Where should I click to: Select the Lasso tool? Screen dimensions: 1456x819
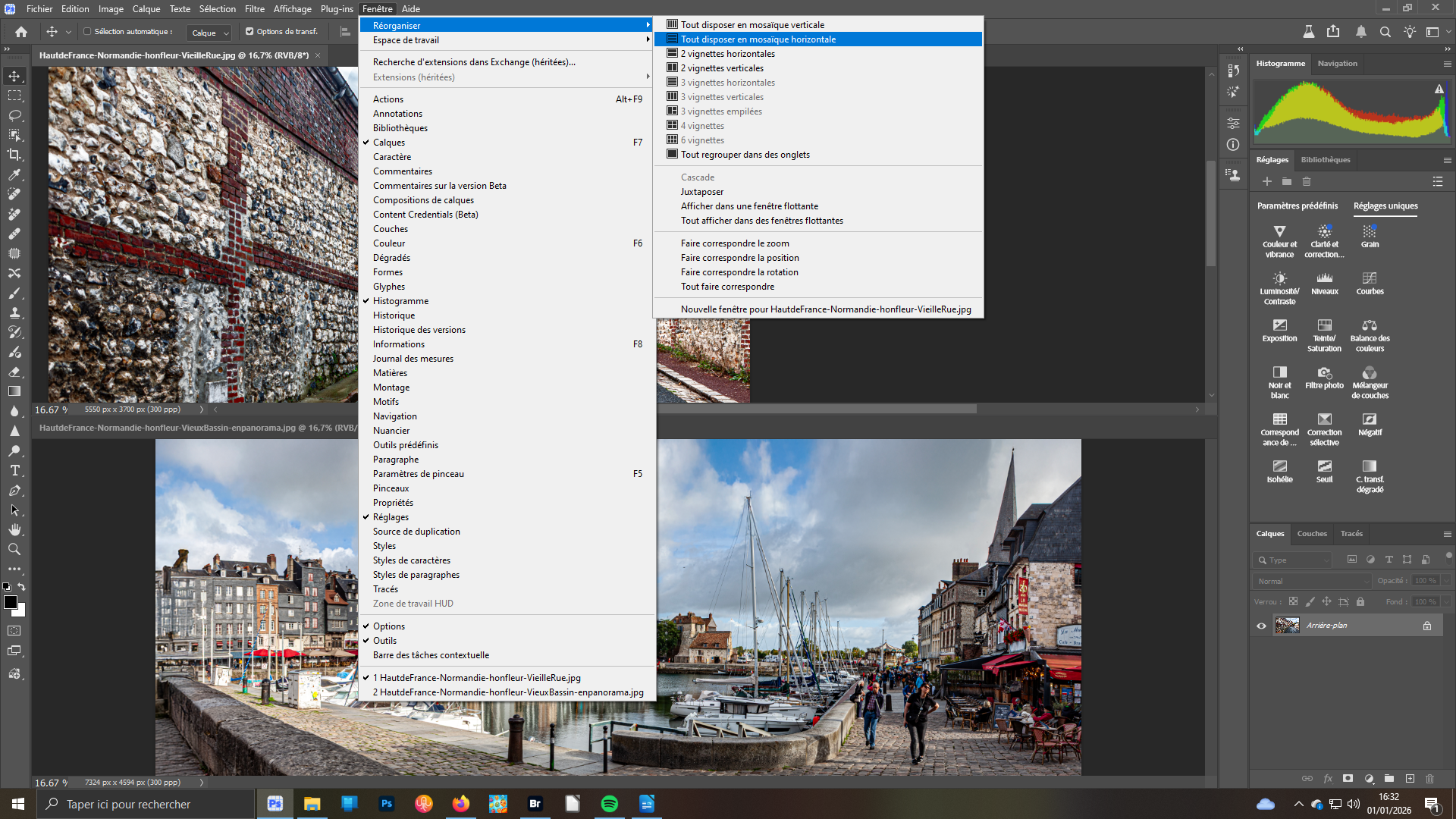[14, 115]
